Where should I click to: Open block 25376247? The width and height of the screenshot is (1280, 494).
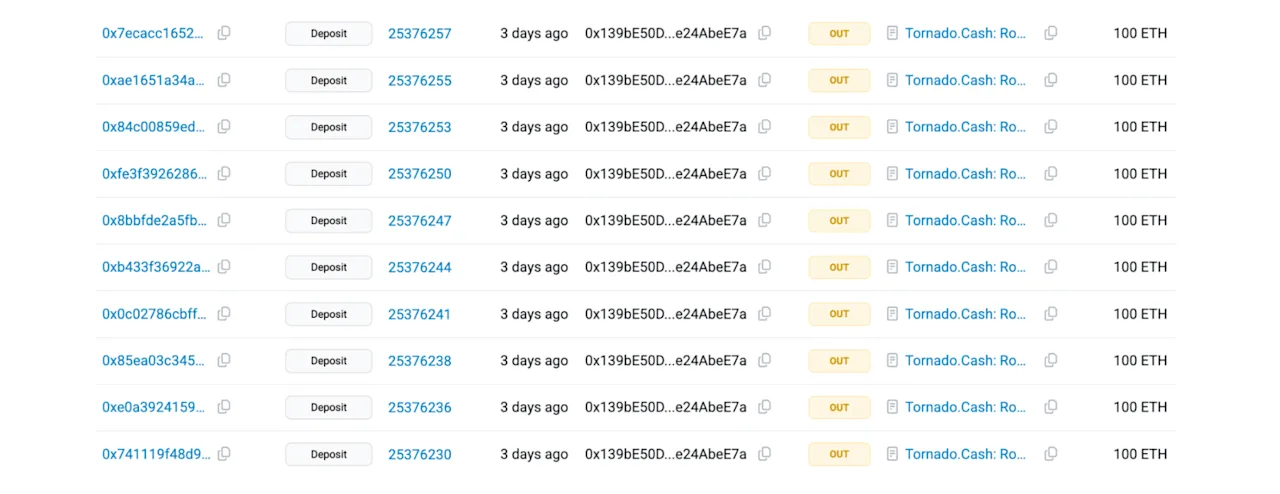[x=420, y=220]
